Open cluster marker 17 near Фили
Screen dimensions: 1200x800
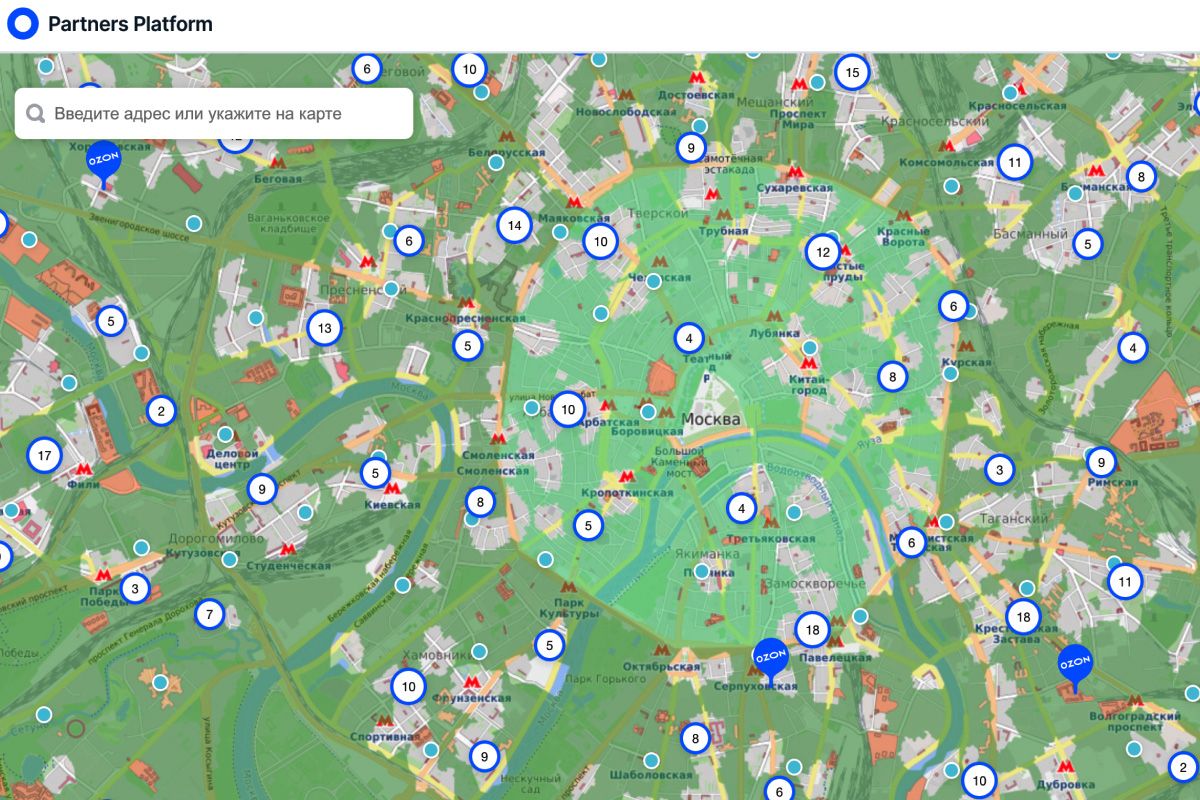click(x=44, y=456)
